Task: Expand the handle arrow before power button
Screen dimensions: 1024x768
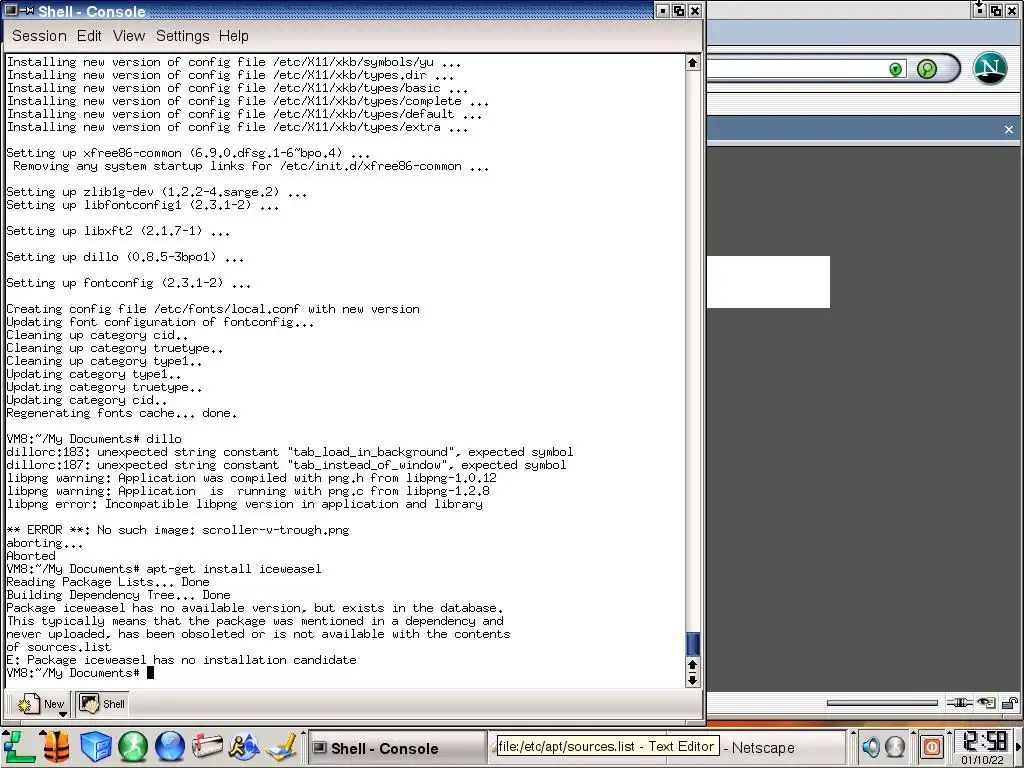Action: coord(914,732)
